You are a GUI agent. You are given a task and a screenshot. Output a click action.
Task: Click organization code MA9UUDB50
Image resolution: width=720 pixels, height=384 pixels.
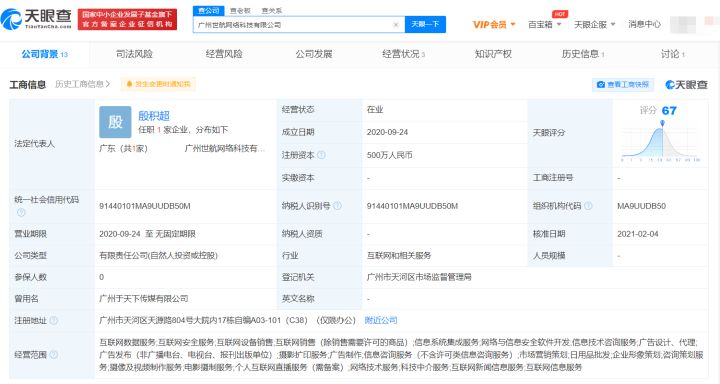pos(641,206)
